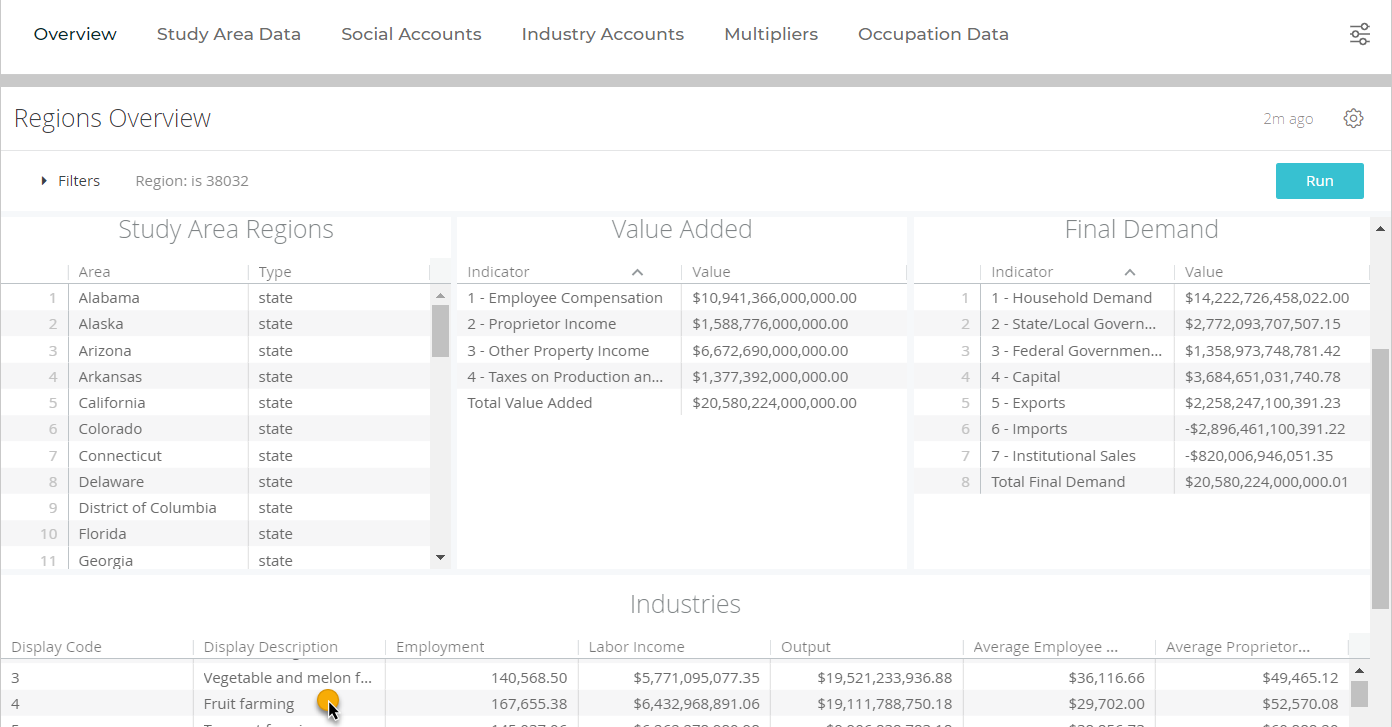
Task: Select the Alabama row
Action: [x=215, y=298]
